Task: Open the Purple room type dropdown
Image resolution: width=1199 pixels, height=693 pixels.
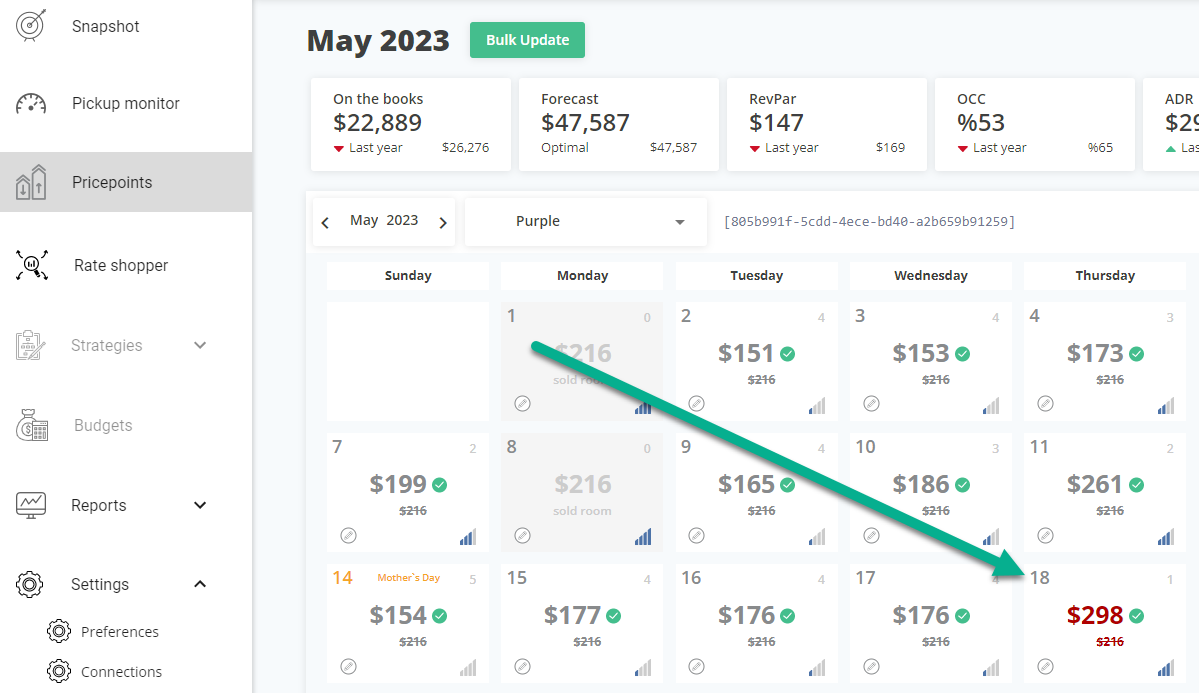Action: (586, 222)
